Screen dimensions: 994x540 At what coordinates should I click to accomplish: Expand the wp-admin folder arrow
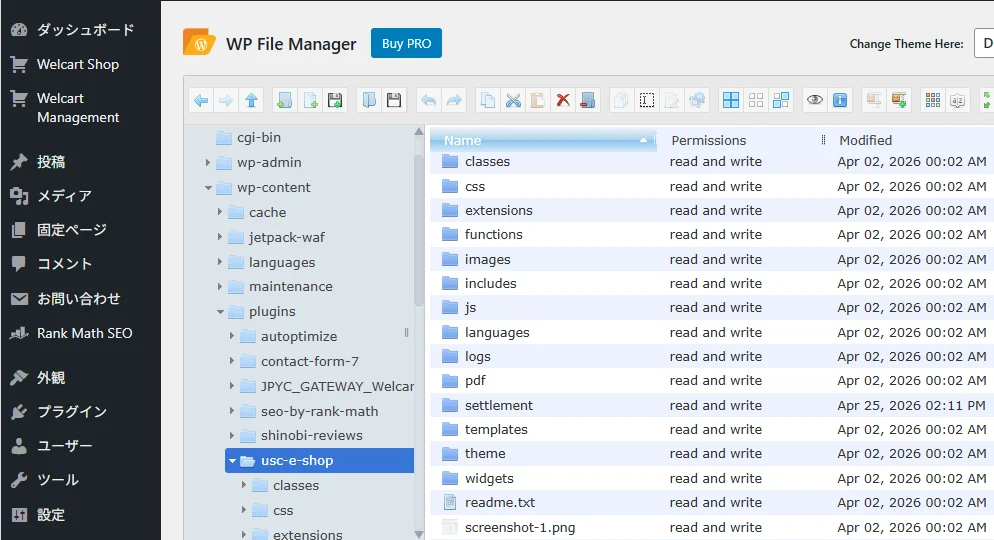coord(208,163)
